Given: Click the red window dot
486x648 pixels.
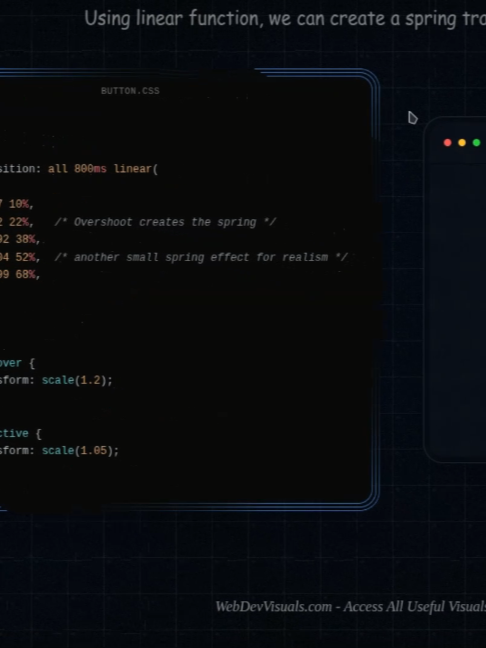Looking at the screenshot, I should [447, 143].
